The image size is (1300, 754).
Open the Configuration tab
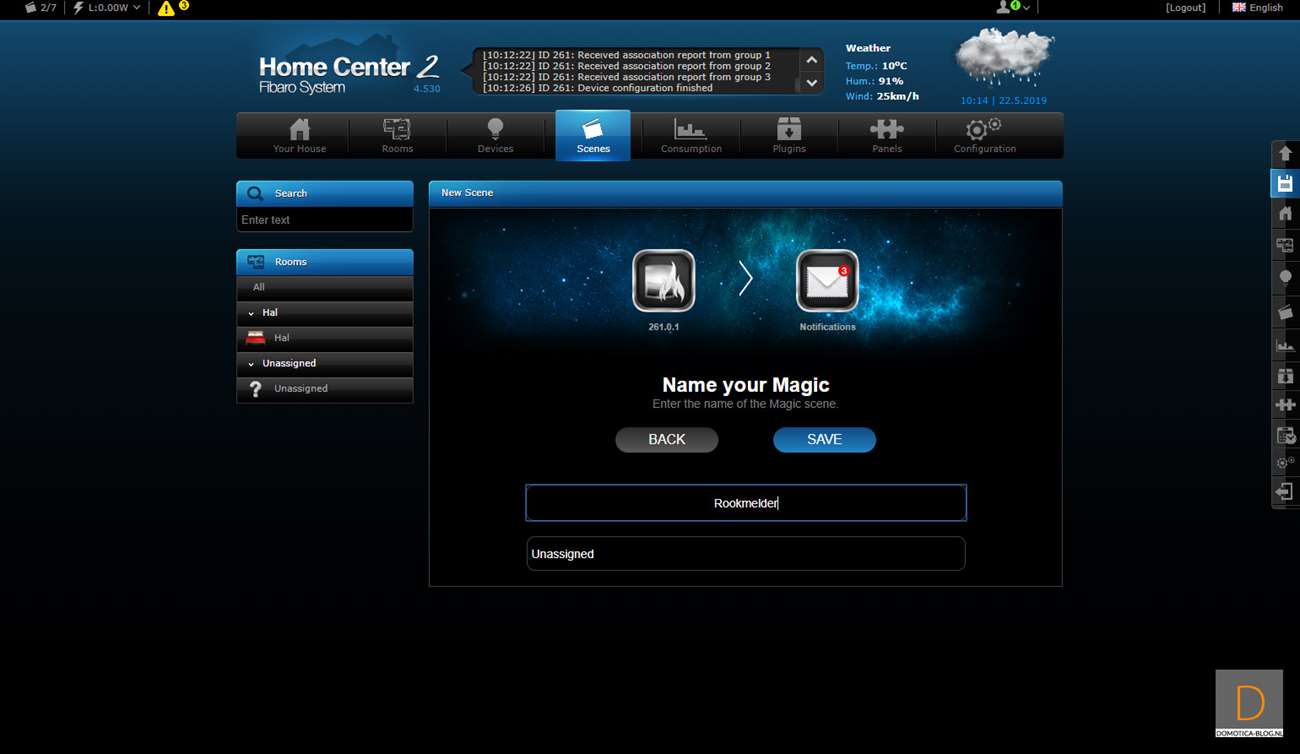[985, 136]
